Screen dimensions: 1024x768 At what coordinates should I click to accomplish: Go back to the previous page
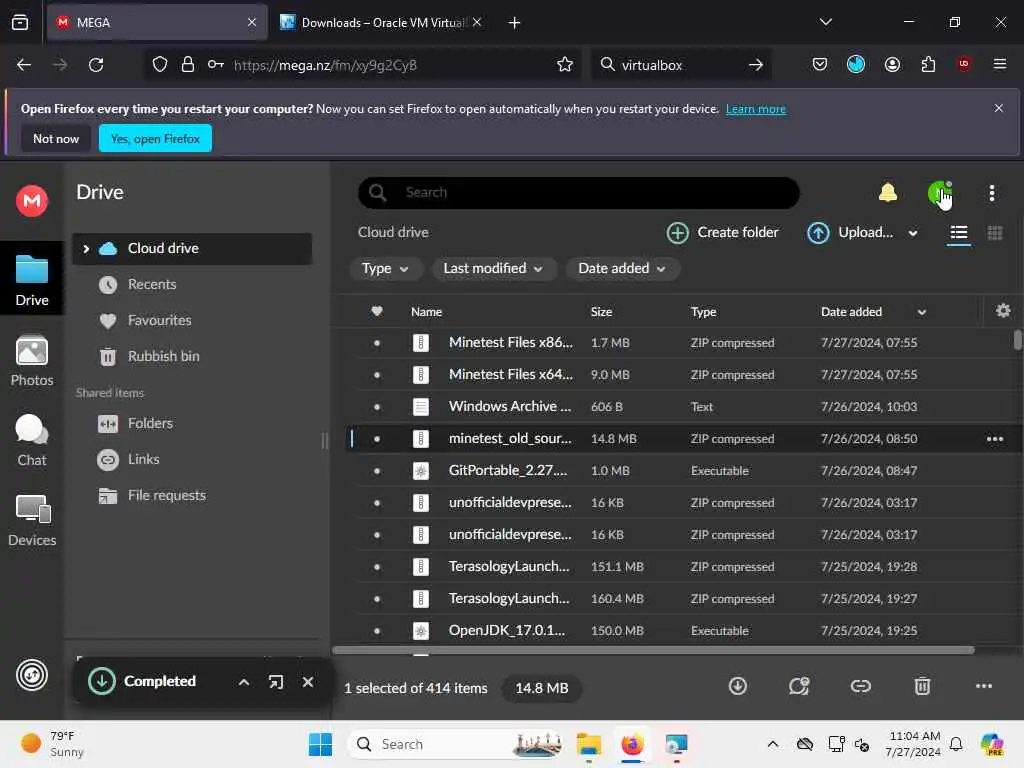(24, 65)
